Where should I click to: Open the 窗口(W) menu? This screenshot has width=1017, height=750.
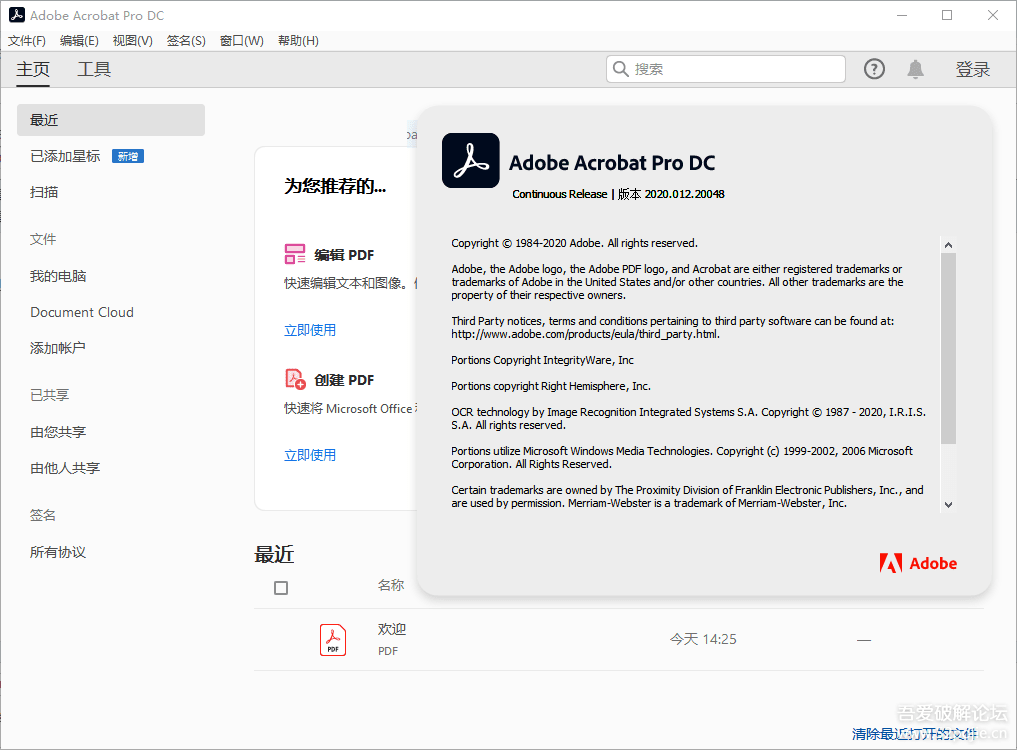(241, 41)
